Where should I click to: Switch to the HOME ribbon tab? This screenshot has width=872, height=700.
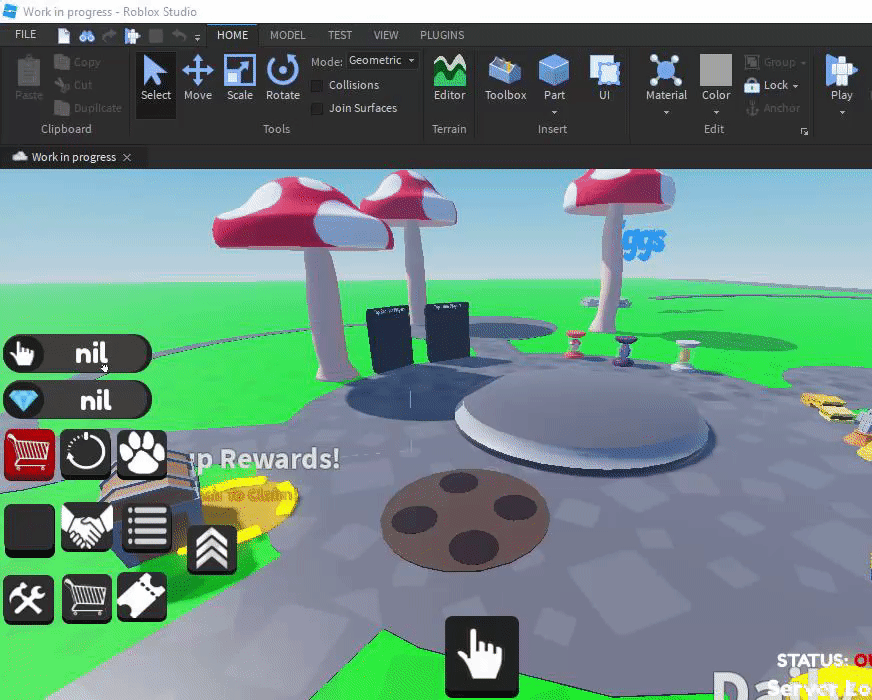click(x=232, y=35)
